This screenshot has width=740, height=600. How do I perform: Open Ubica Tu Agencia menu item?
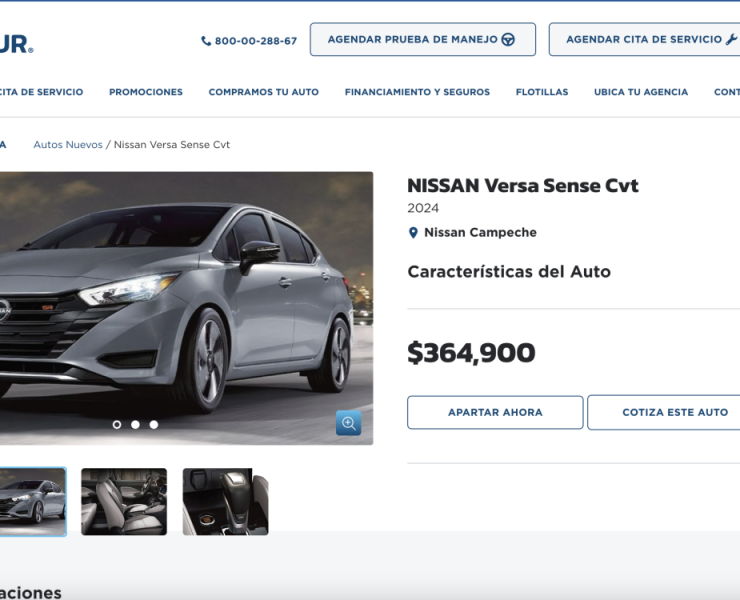tap(641, 92)
